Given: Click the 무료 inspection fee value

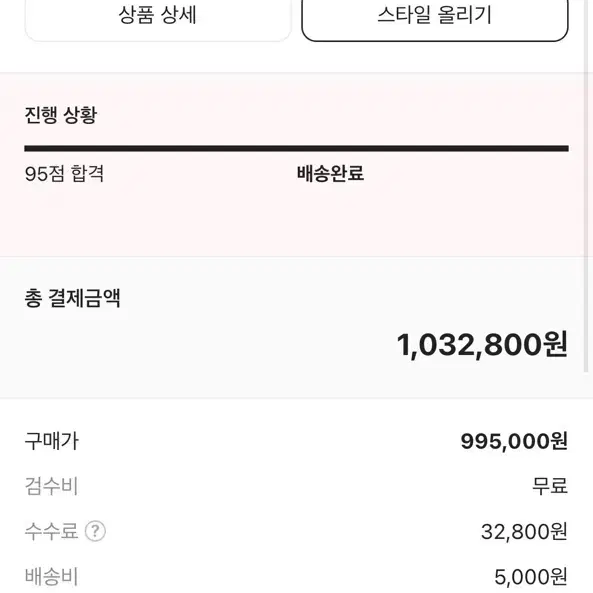Looking at the screenshot, I should click(x=550, y=486).
